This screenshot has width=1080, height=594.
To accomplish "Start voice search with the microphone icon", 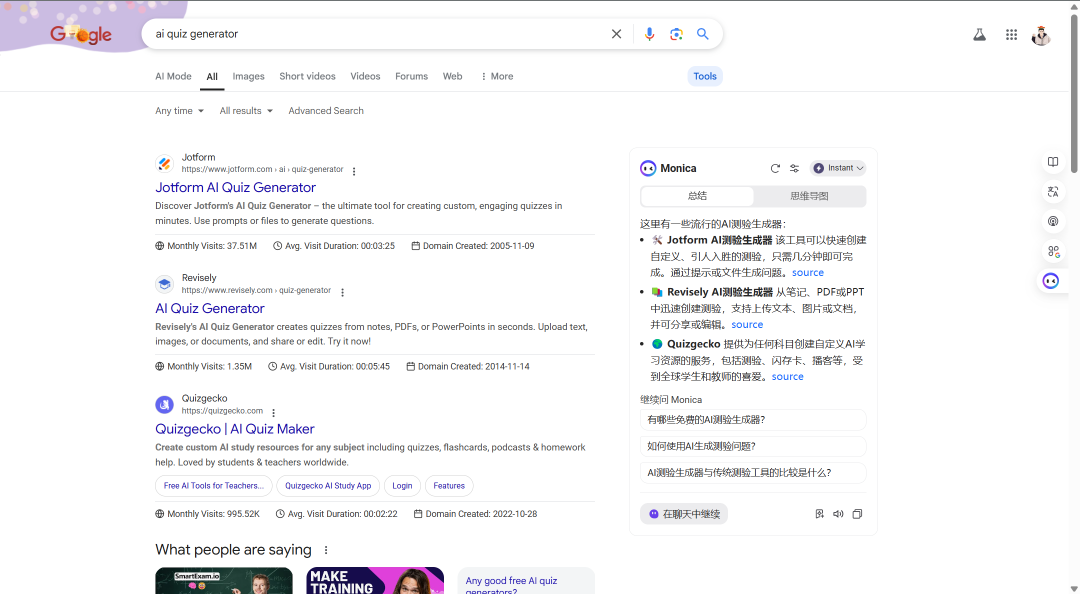I will pos(649,34).
